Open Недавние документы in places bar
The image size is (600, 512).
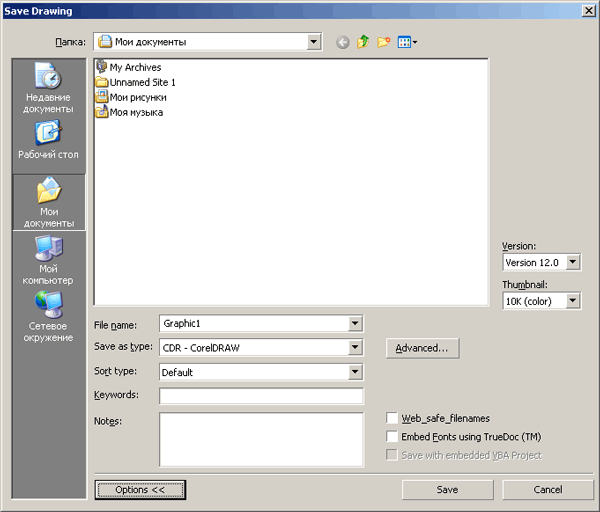click(x=49, y=88)
